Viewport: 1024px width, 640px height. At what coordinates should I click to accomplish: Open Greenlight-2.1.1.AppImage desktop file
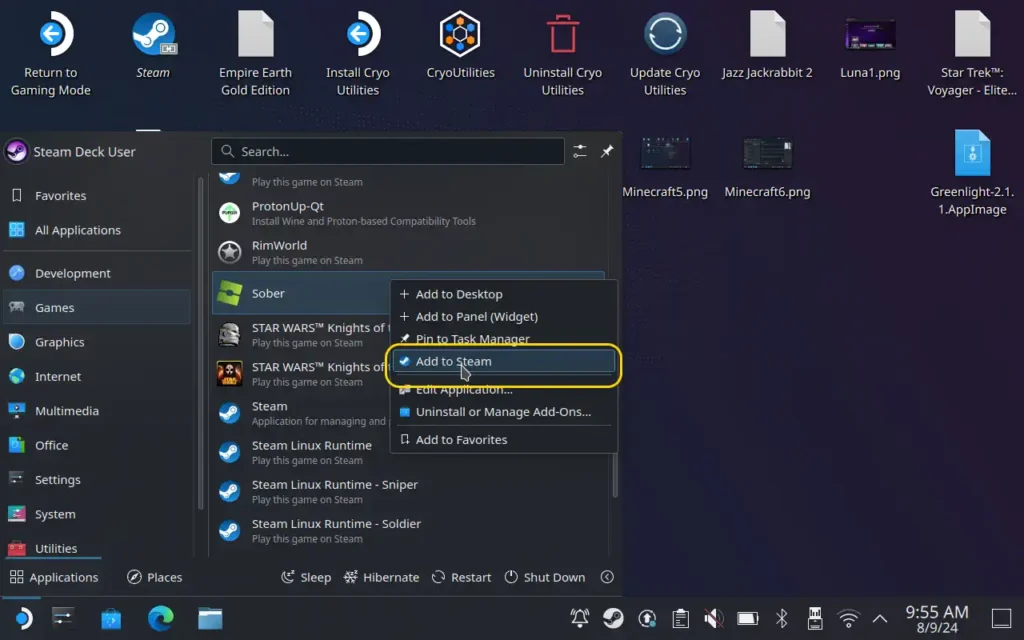pos(972,173)
